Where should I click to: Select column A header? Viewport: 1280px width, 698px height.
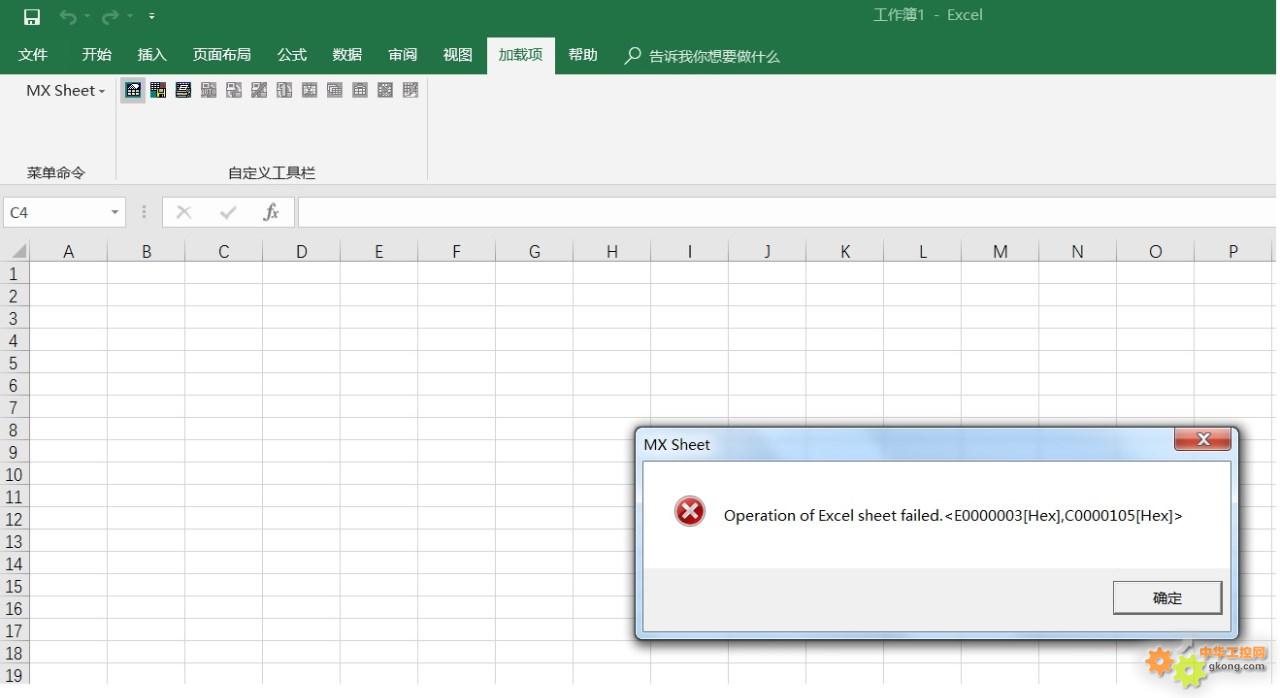pyautogui.click(x=68, y=251)
